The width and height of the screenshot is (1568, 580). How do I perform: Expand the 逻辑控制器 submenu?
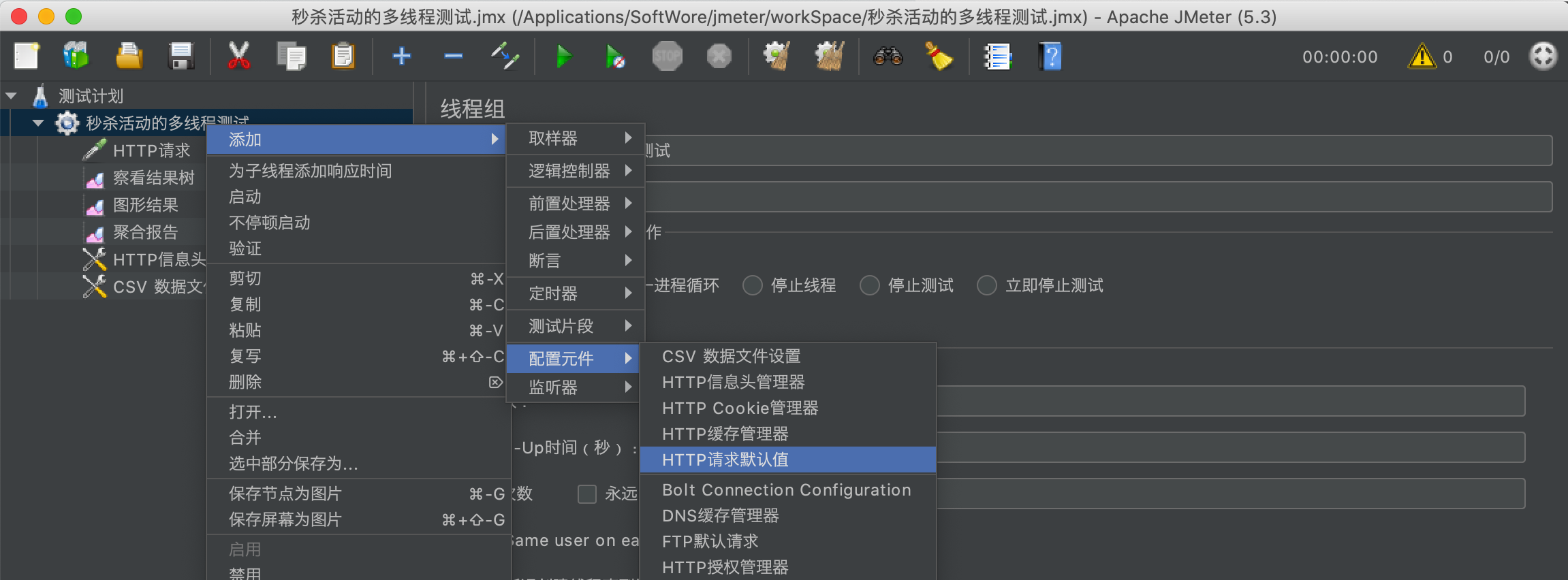pos(576,171)
